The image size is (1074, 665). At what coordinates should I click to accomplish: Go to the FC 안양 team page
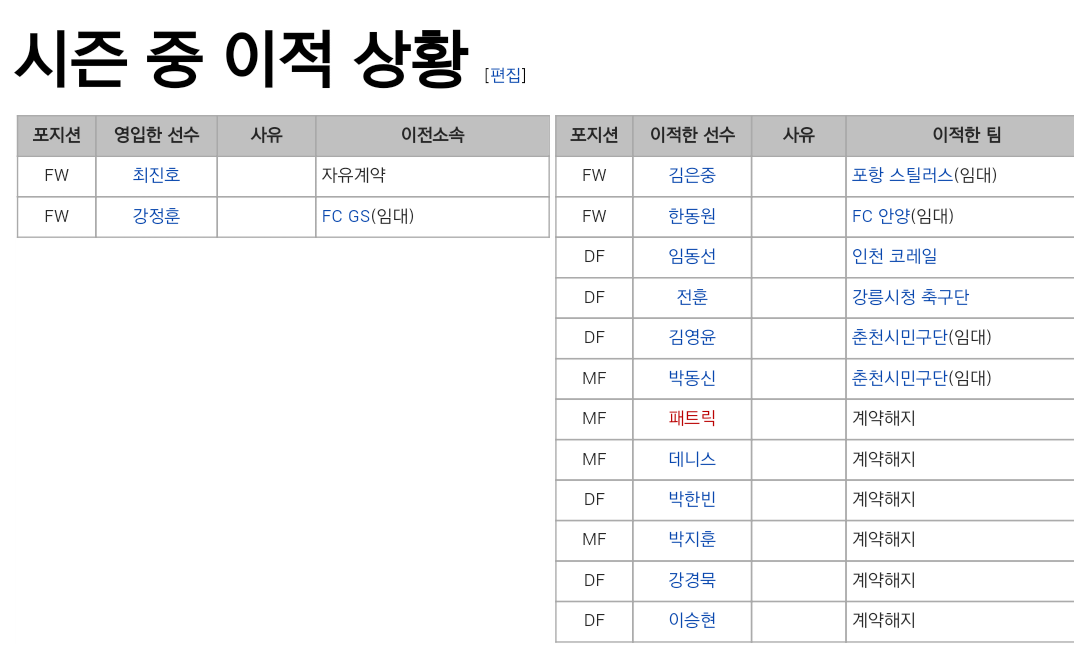[x=880, y=216]
